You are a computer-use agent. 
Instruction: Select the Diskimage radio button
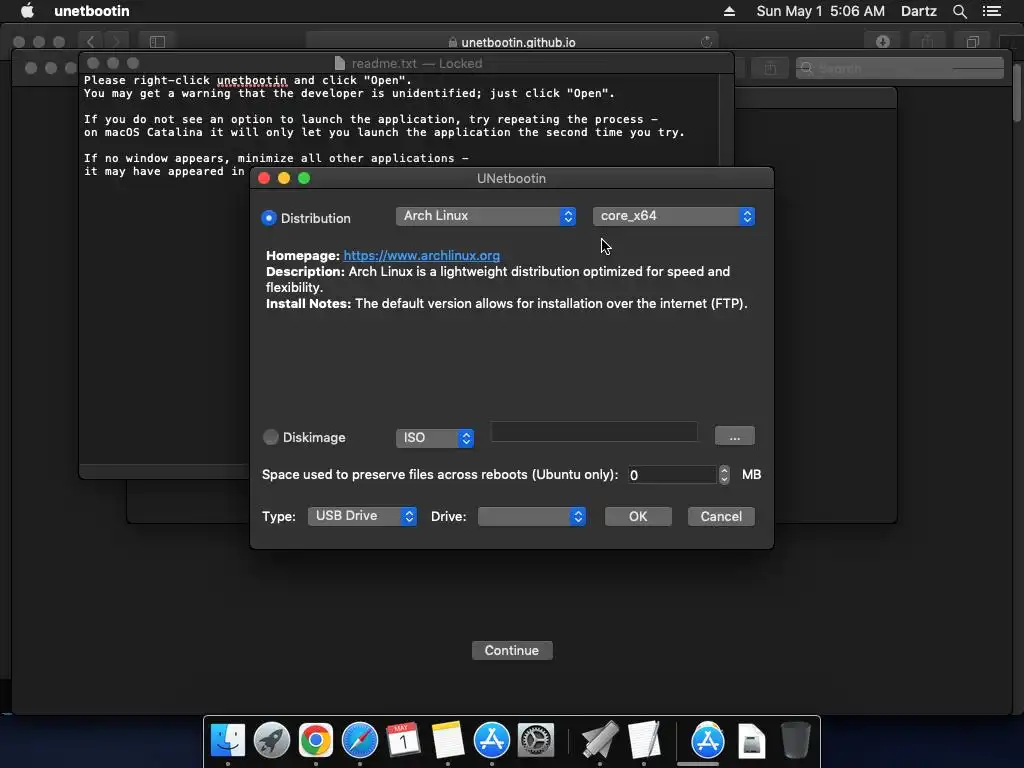[x=270, y=437]
